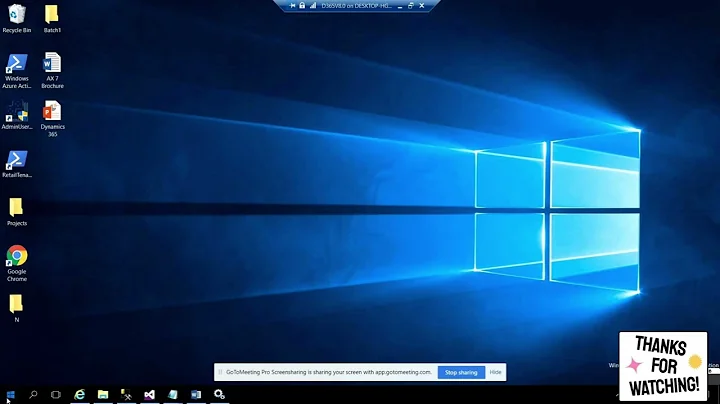Check connection signal strength icon
Image resolution: width=720 pixels, height=404 pixels.
(x=313, y=6)
